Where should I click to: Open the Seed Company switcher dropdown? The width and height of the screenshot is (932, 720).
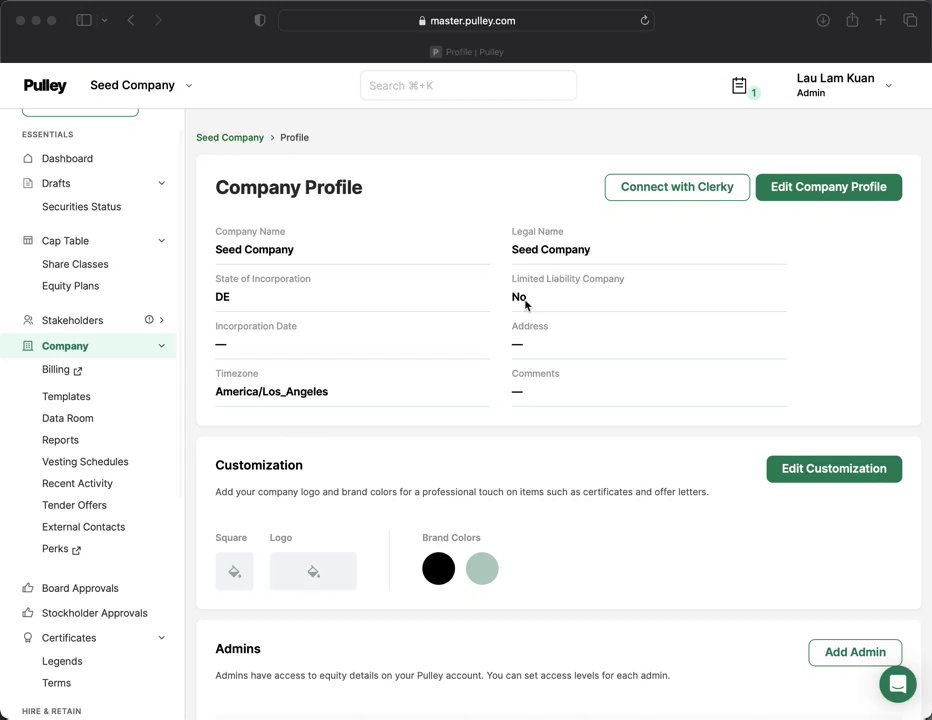141,86
